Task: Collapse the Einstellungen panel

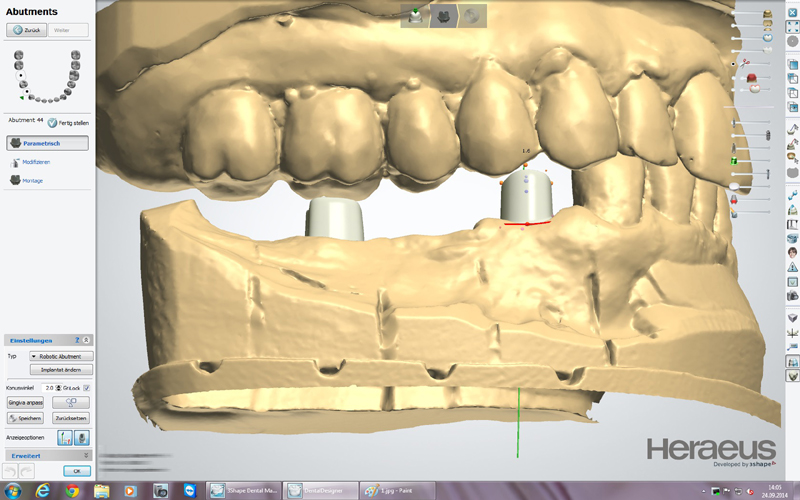Action: pos(87,341)
